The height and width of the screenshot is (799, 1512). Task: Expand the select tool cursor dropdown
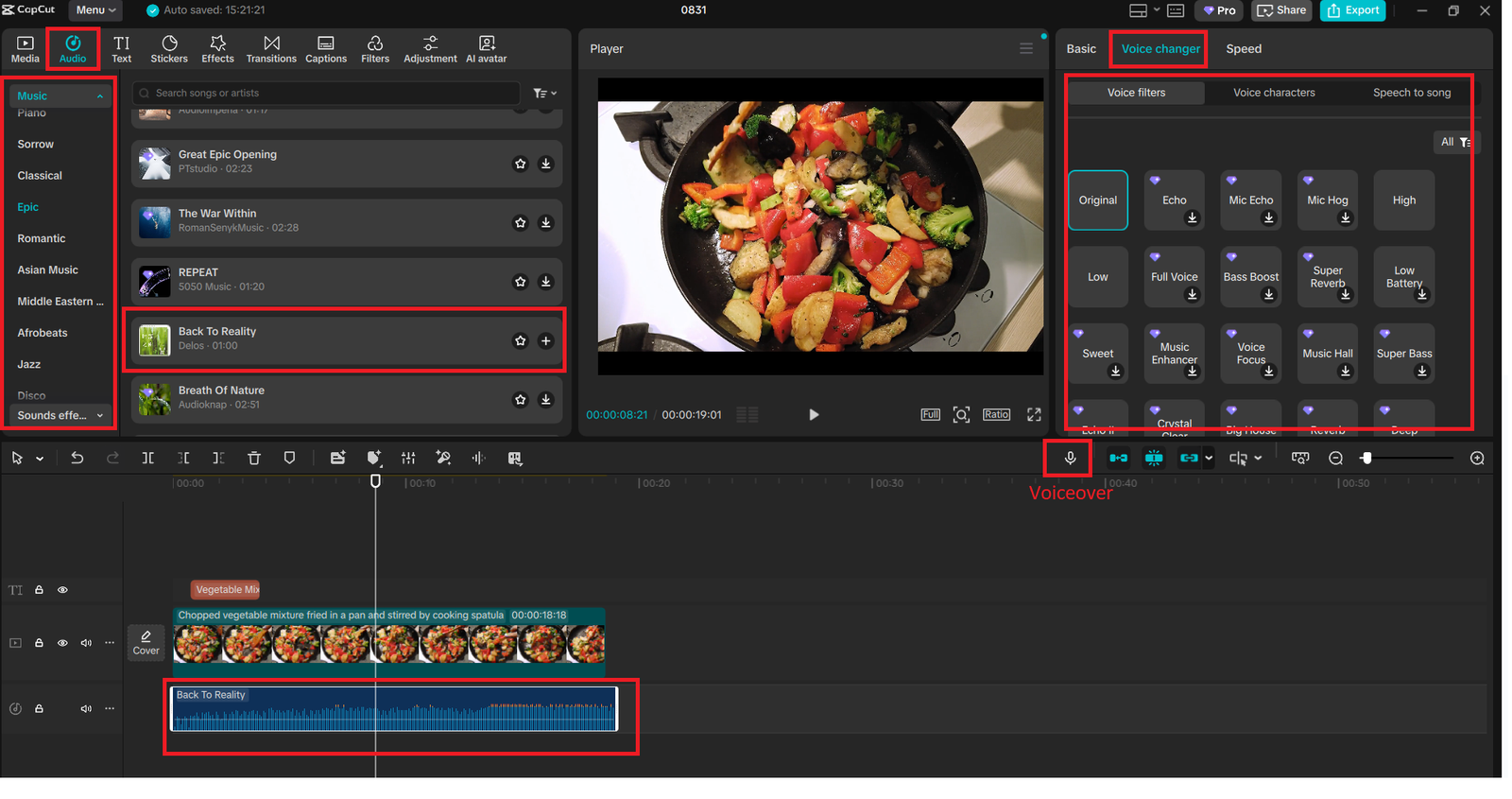click(40, 459)
